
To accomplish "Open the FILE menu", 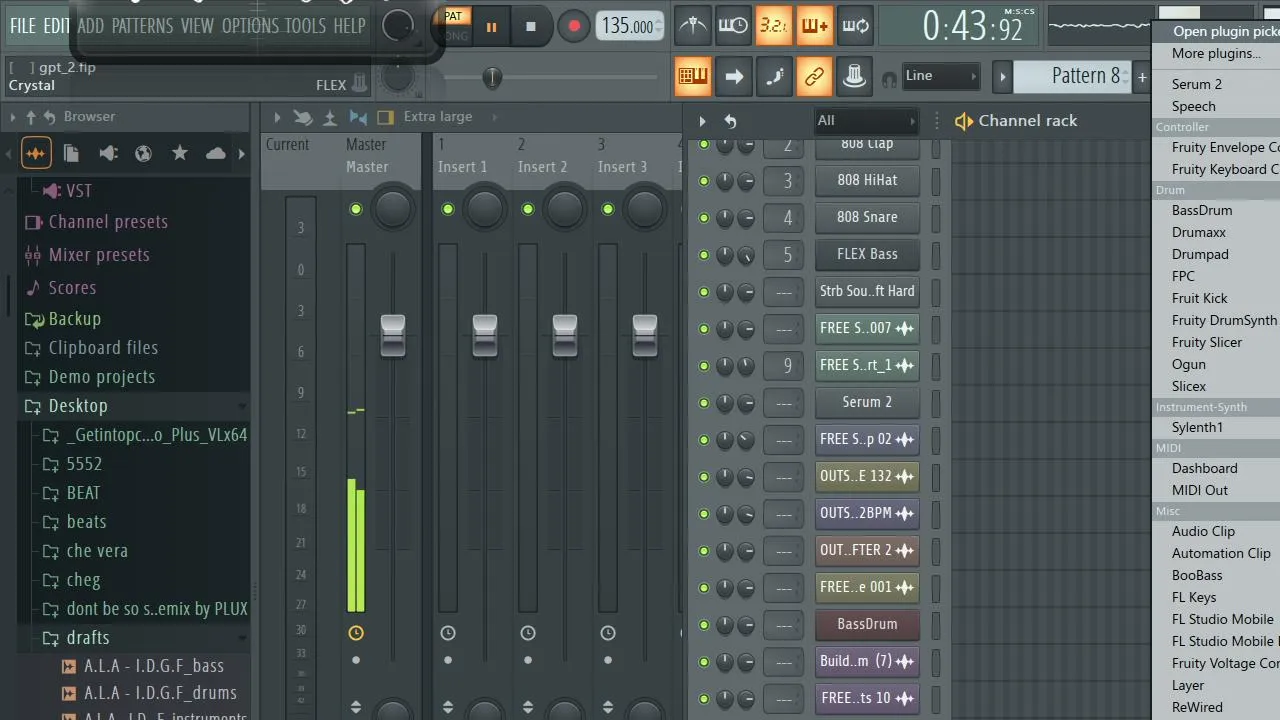I will (x=22, y=26).
